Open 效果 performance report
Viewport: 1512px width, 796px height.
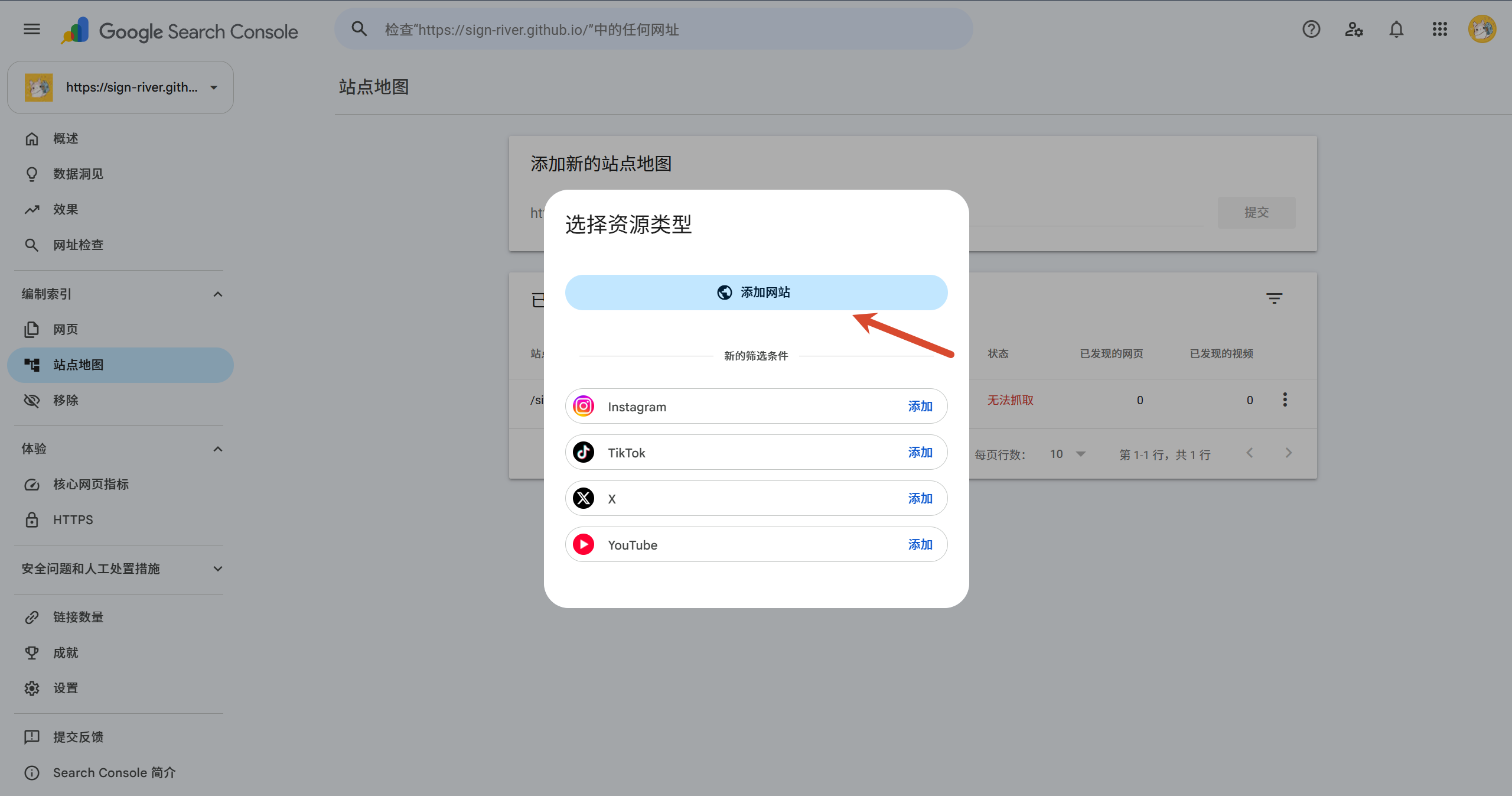click(x=120, y=210)
